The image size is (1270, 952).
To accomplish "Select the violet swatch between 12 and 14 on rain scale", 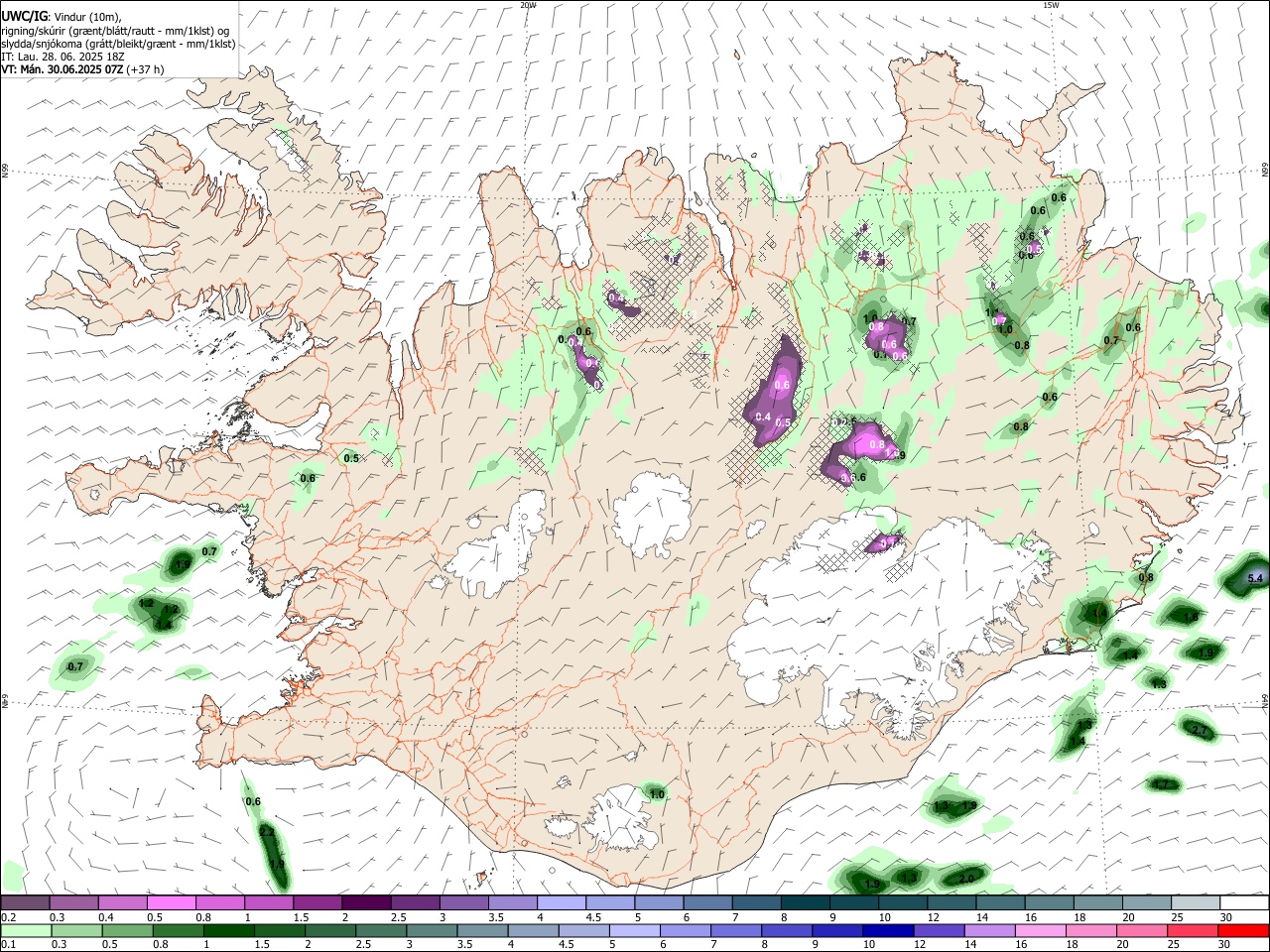I will tap(940, 930).
